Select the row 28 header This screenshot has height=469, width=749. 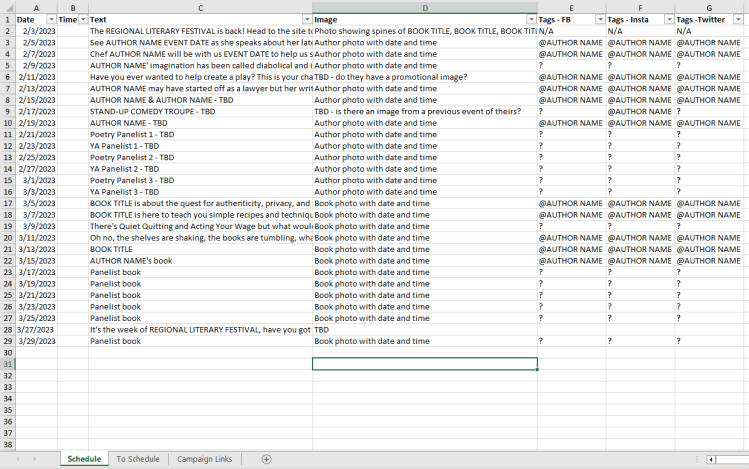(x=7, y=329)
